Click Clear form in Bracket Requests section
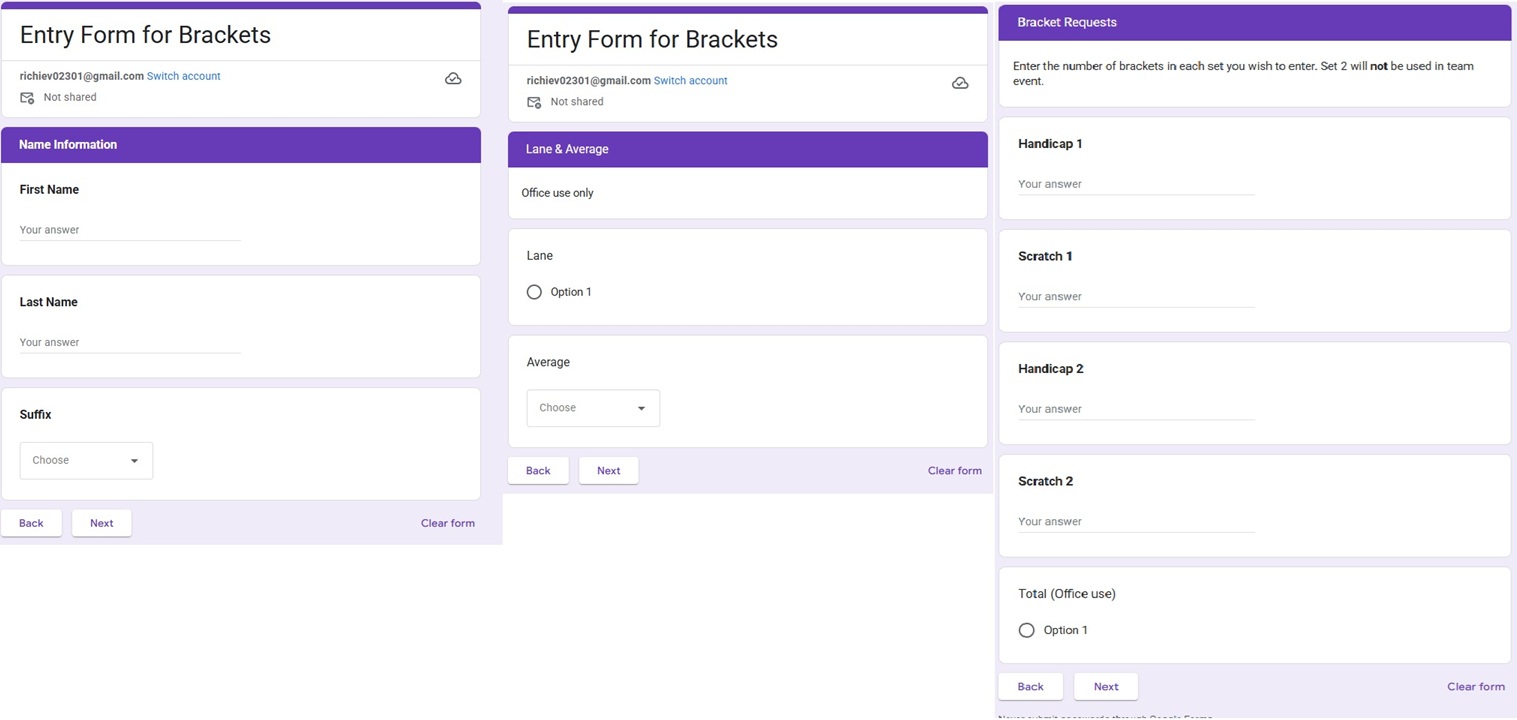This screenshot has height=720, width=1517. point(1475,687)
